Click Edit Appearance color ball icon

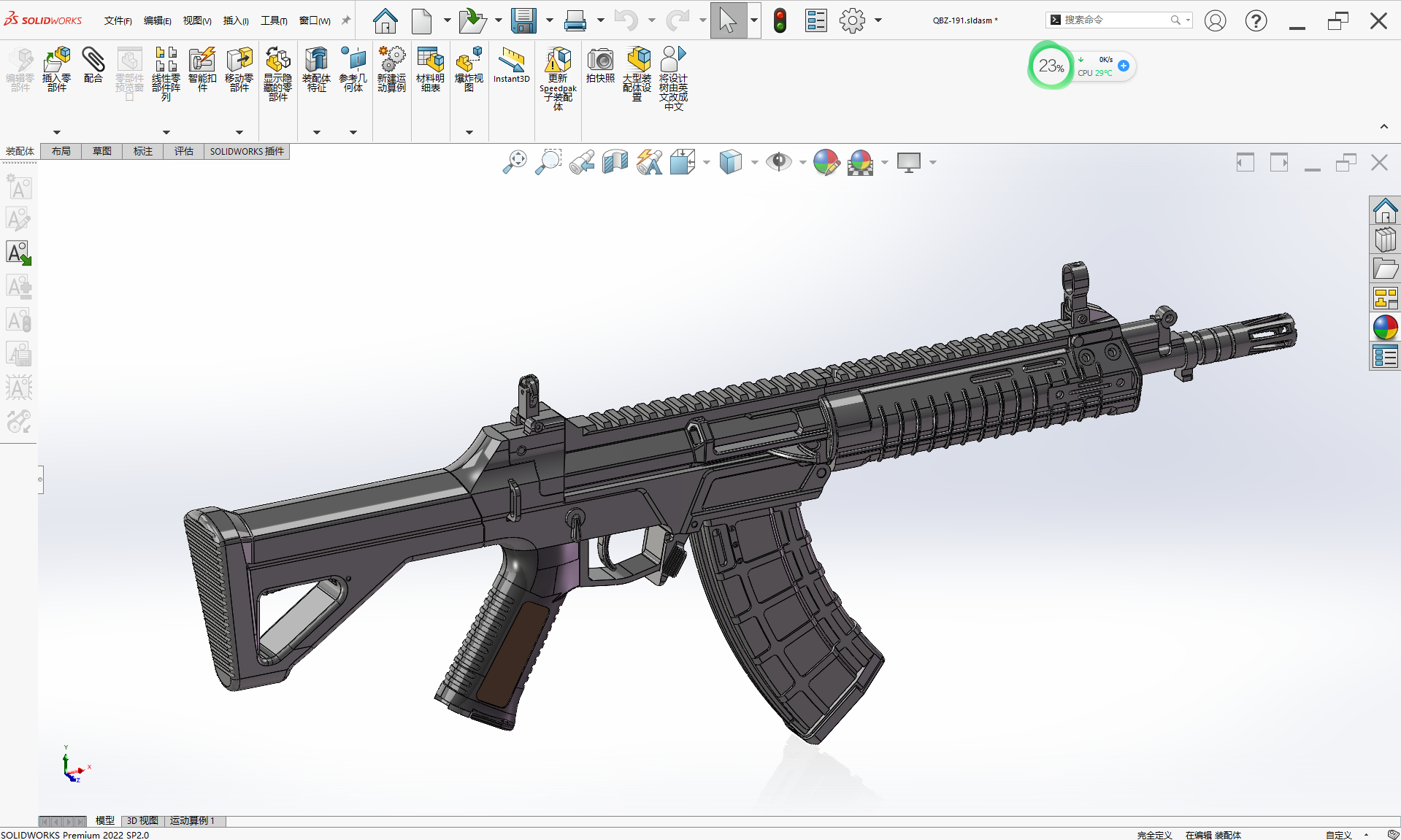(x=826, y=162)
